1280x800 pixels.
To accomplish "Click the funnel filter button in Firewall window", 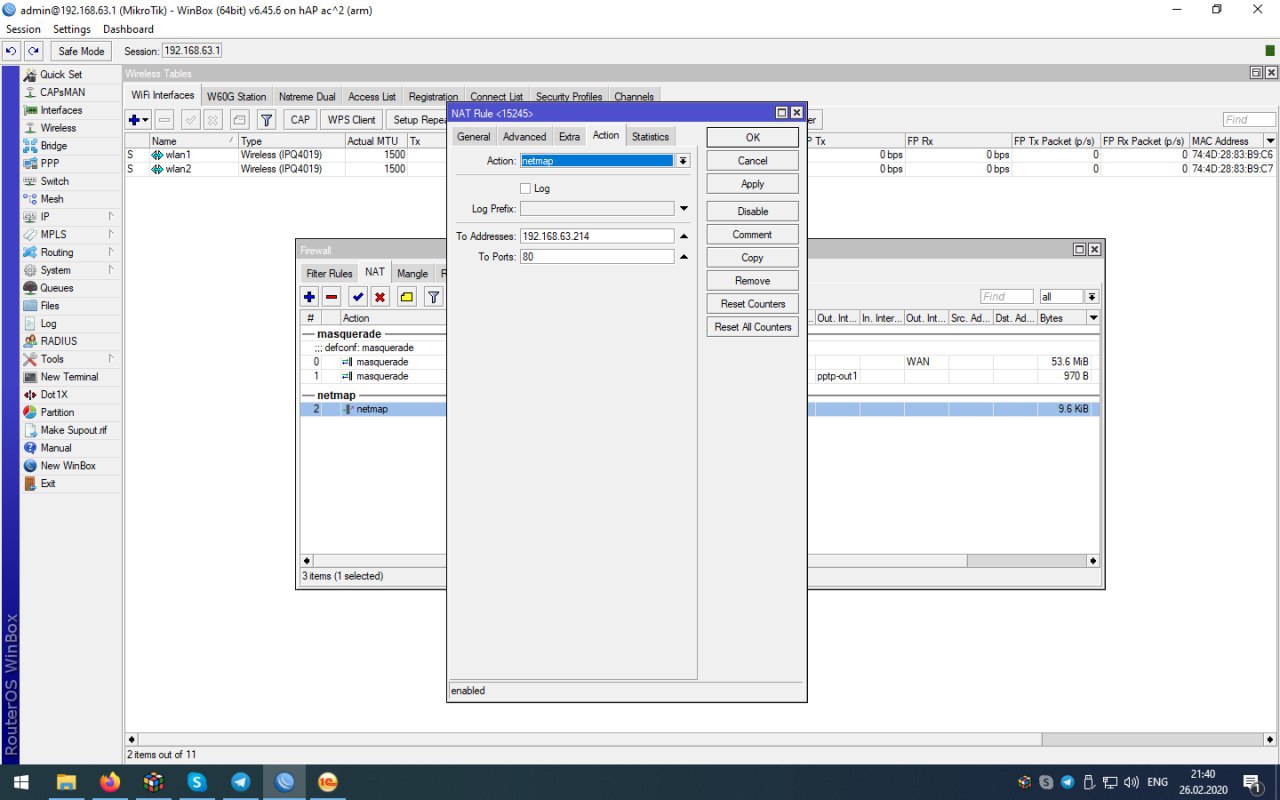I will click(x=433, y=297).
